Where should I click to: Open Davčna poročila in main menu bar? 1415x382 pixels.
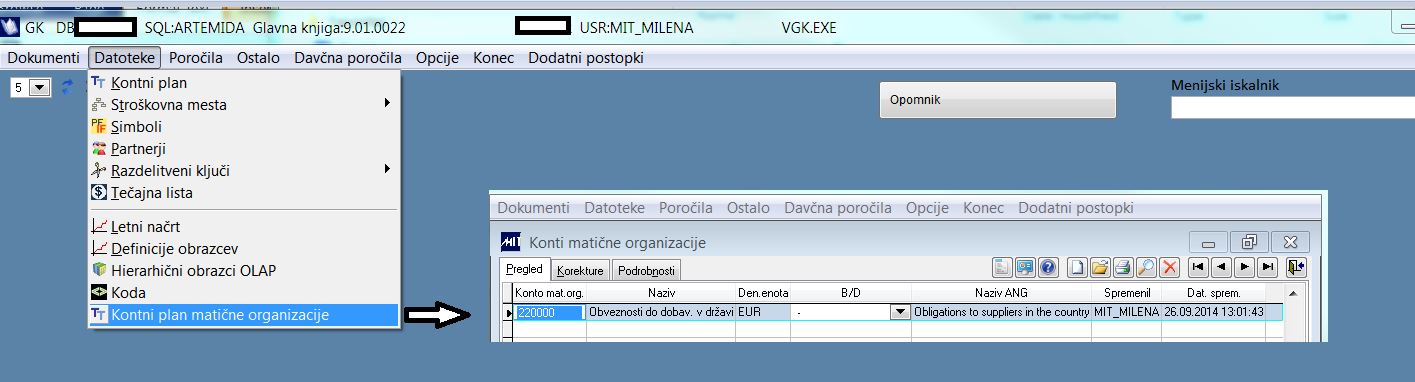pyautogui.click(x=348, y=58)
